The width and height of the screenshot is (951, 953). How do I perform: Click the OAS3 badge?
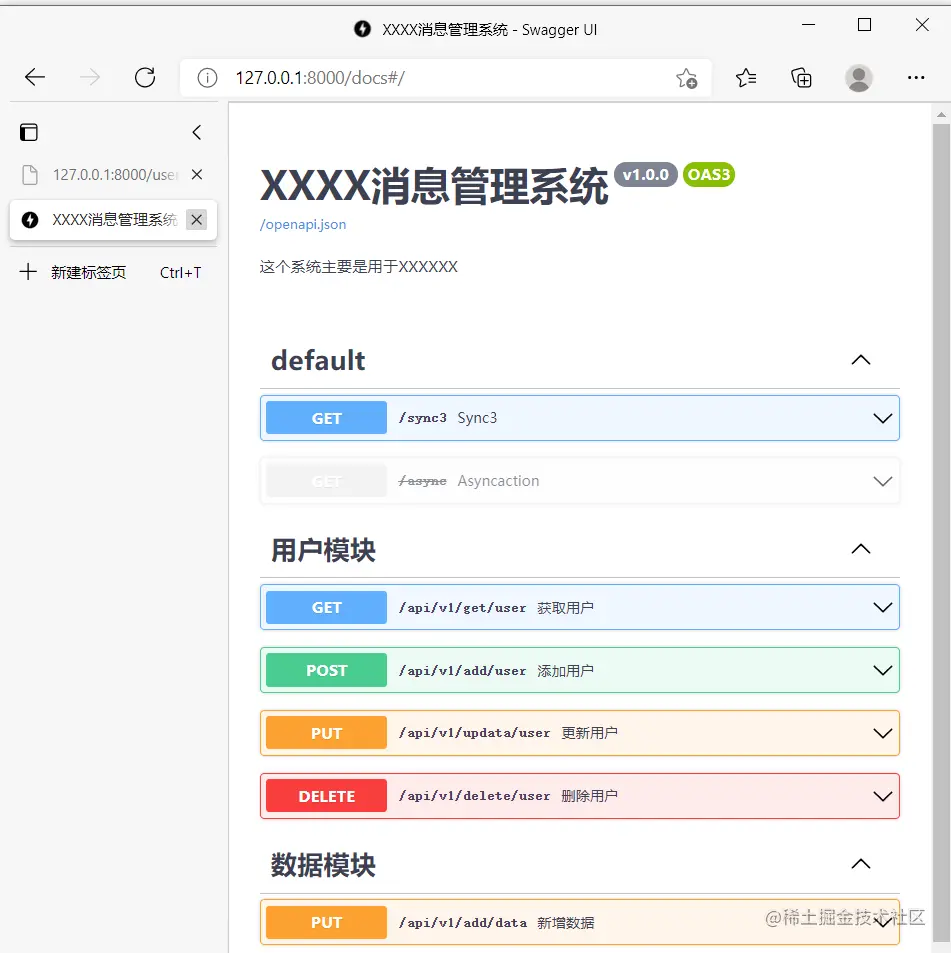pyautogui.click(x=709, y=174)
